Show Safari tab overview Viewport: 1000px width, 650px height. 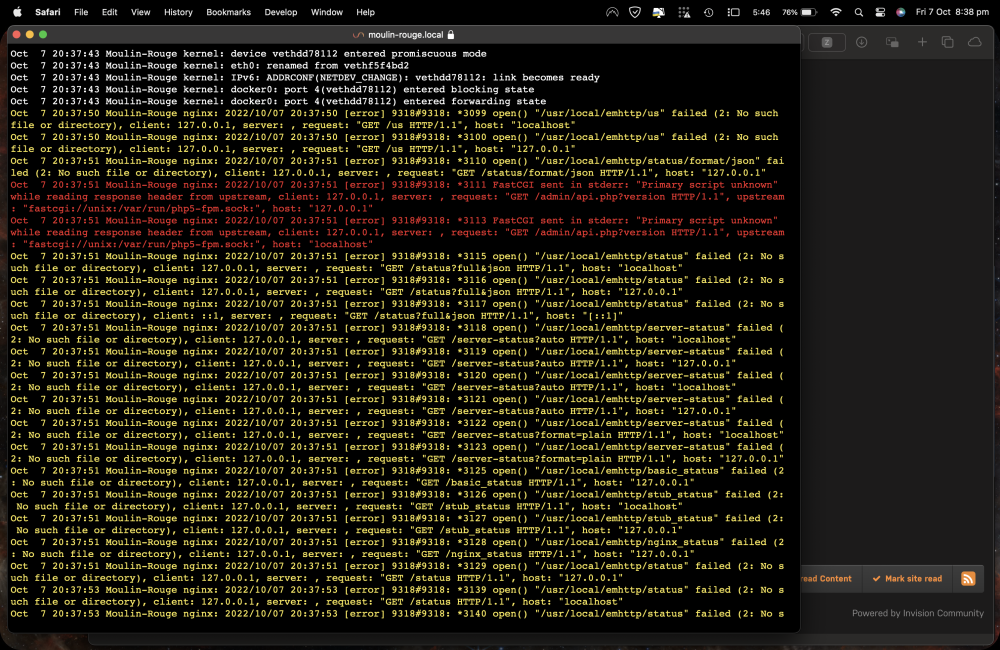tap(948, 42)
